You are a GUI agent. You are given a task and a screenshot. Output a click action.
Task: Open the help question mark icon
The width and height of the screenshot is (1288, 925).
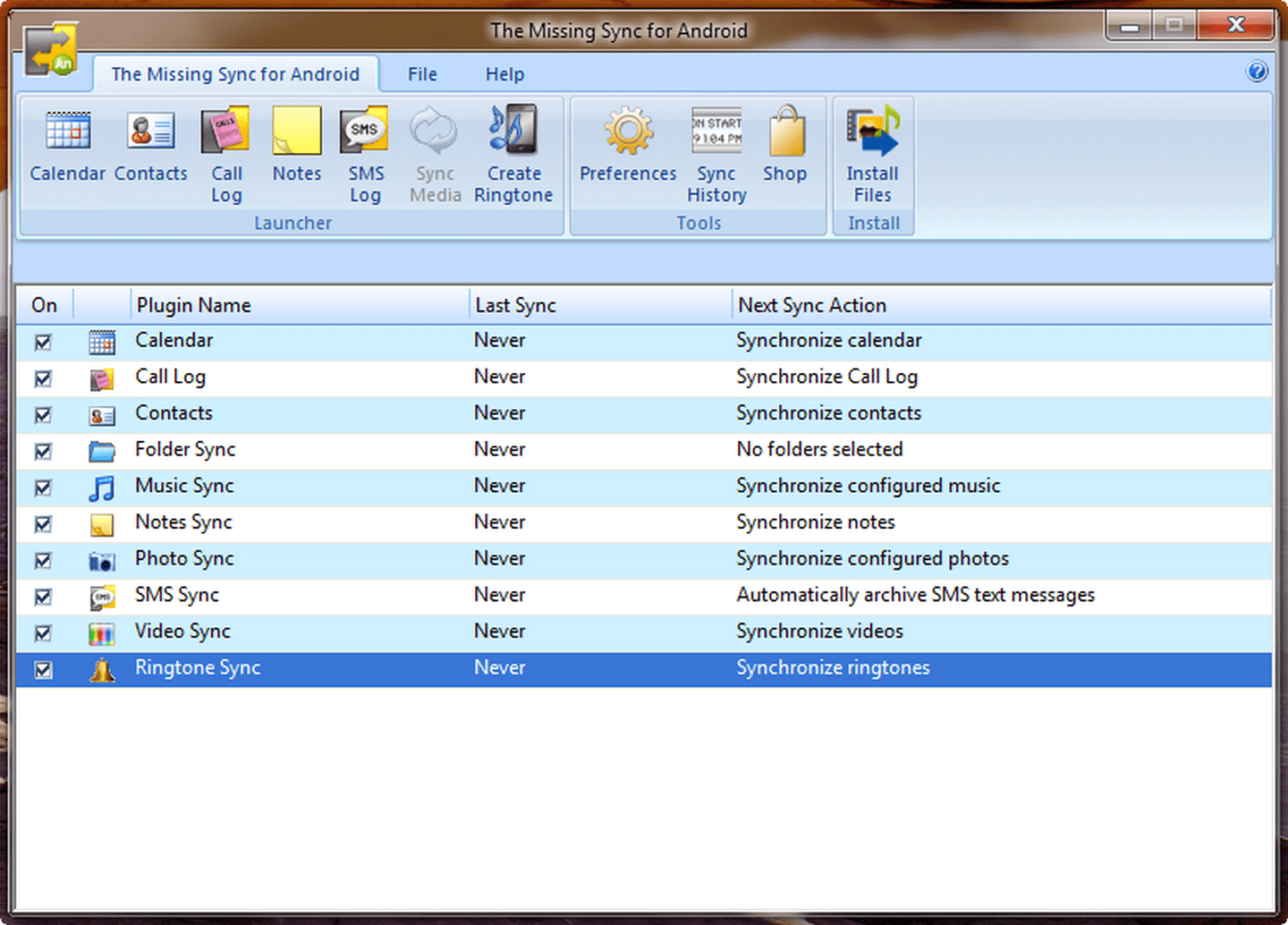click(x=1257, y=72)
